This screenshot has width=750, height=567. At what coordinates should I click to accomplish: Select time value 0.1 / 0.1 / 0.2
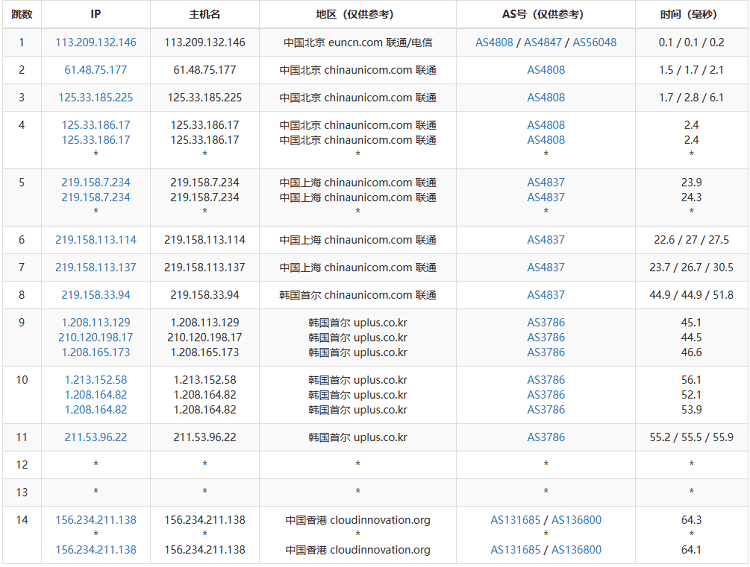[x=692, y=42]
